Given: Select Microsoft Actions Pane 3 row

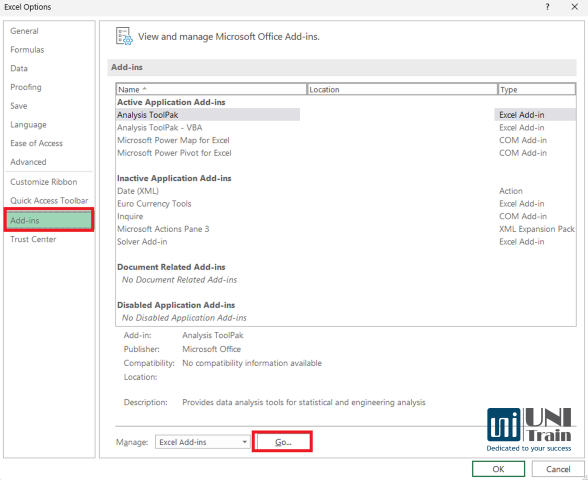Looking at the screenshot, I should tap(346, 229).
